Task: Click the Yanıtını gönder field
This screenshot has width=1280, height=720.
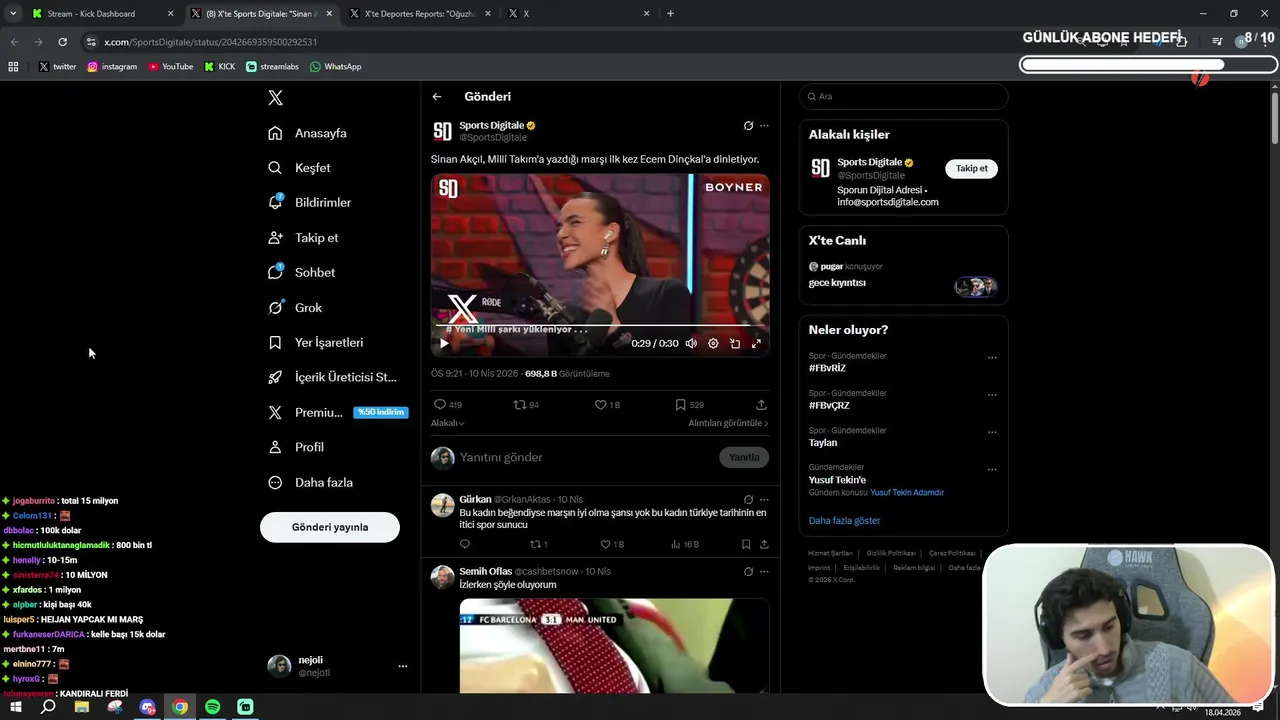Action: tap(585, 457)
